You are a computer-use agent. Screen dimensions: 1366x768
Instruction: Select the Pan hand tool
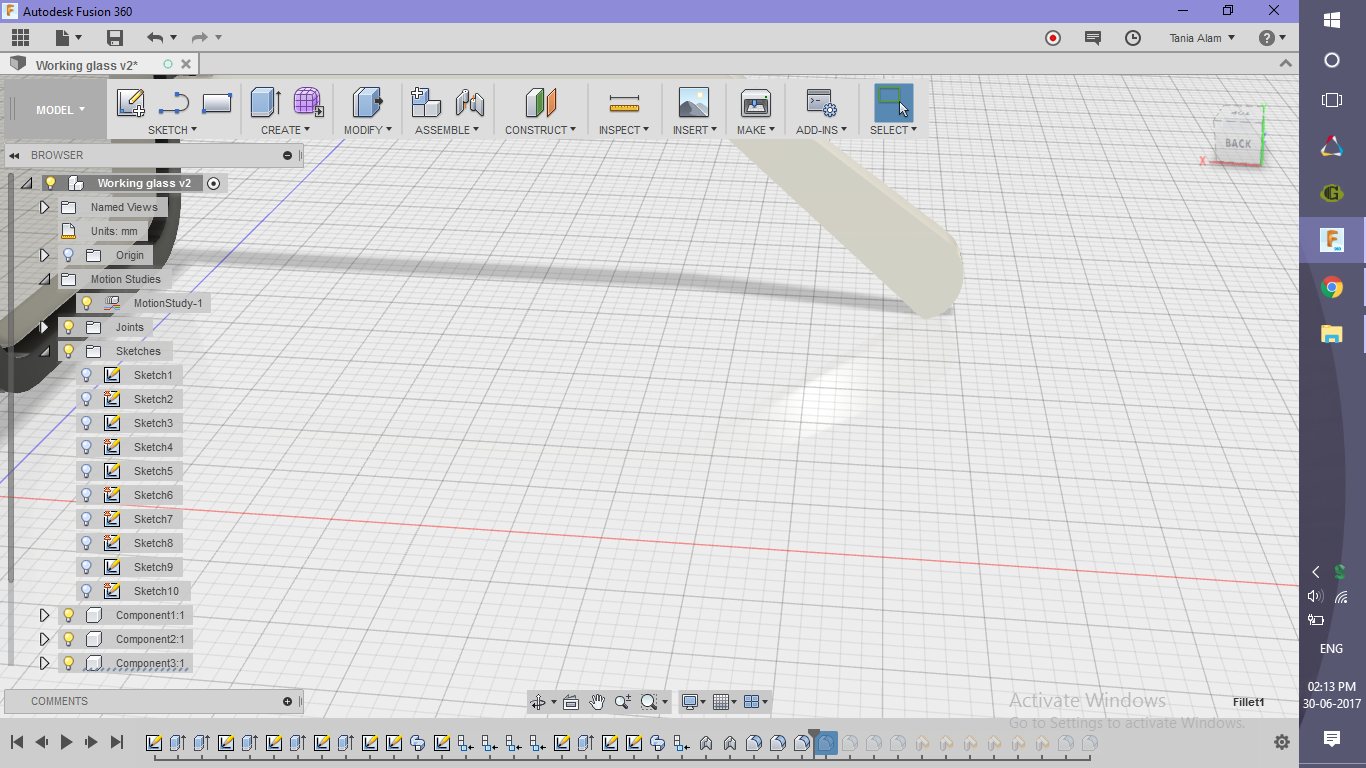click(597, 702)
